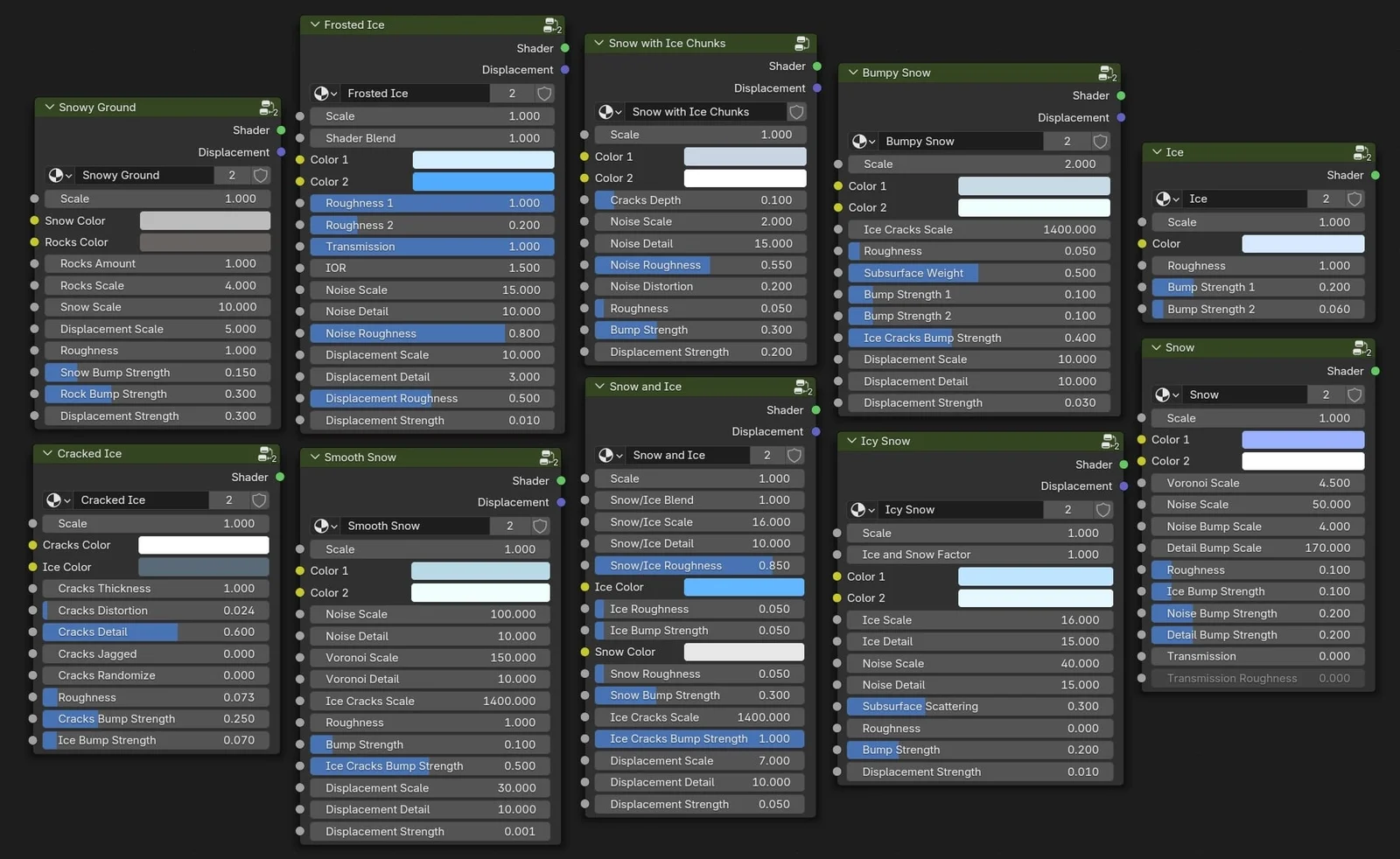Toggle the fake user shield on Frosted Ice
The width and height of the screenshot is (1400, 859).
(x=544, y=94)
